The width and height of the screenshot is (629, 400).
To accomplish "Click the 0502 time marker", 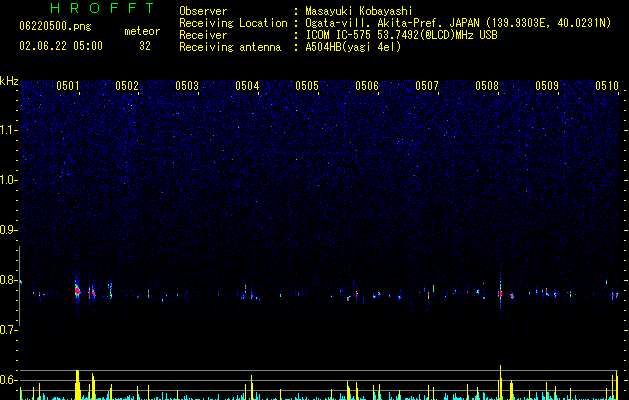I will [x=127, y=86].
